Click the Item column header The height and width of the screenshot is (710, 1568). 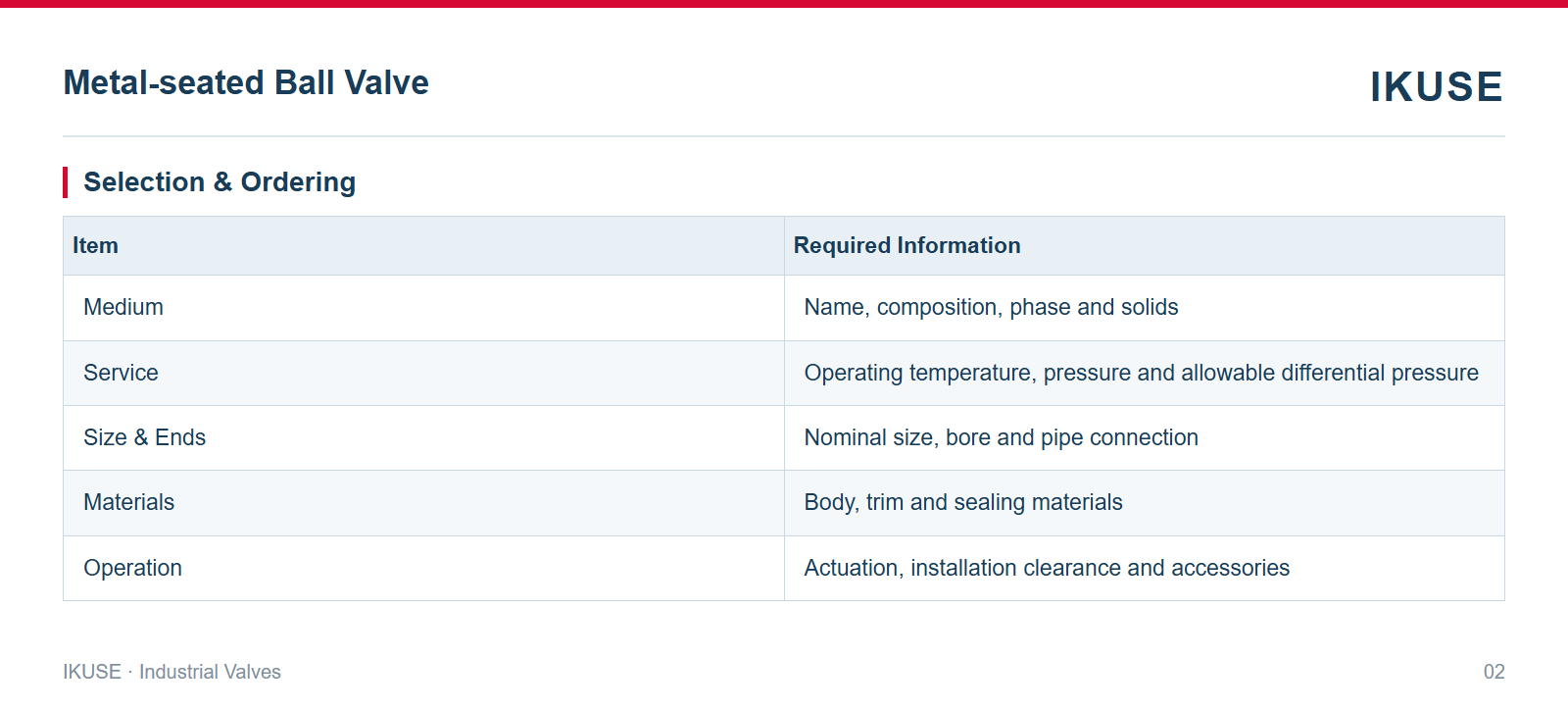pos(423,246)
